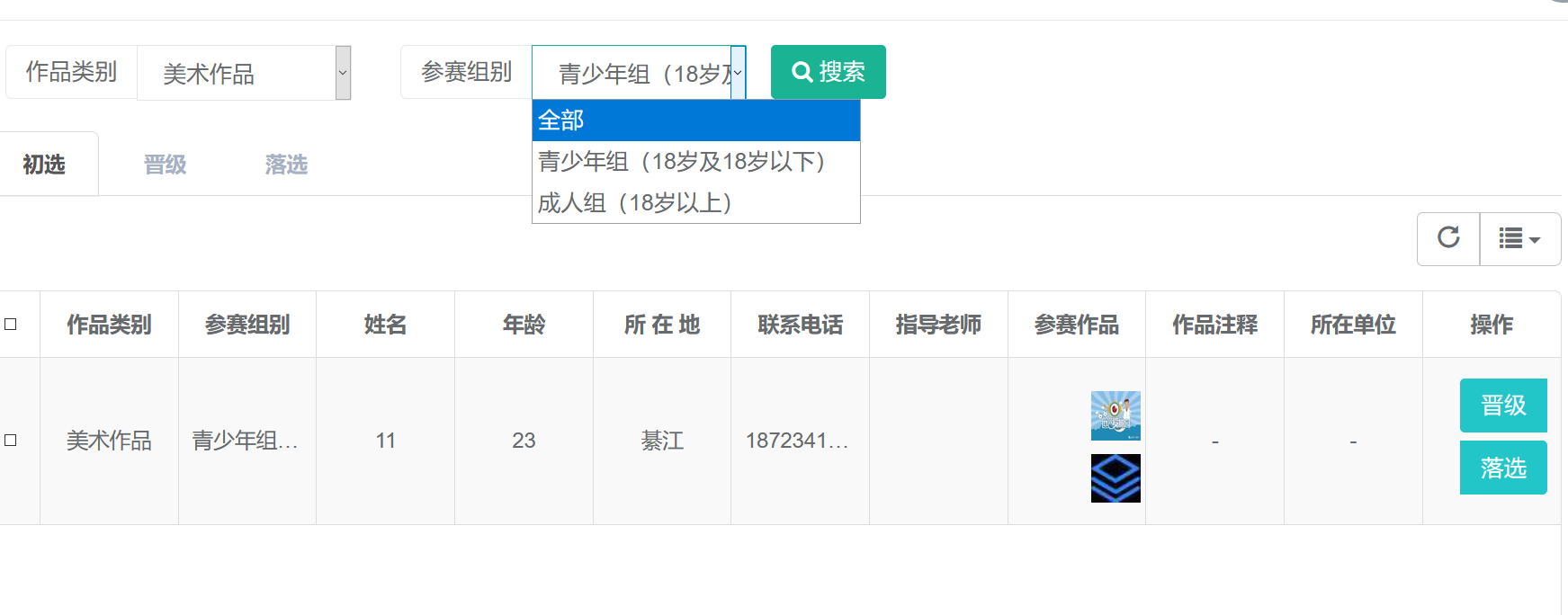Collapse the 参赛组别 dropdown arrow
Image resolution: width=1568 pixels, height=615 pixels.
tap(738, 73)
